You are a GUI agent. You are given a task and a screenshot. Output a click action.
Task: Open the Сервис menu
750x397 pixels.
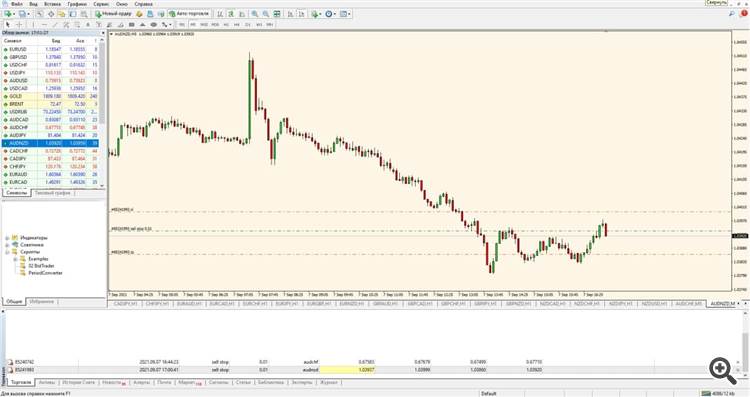[x=101, y=4]
